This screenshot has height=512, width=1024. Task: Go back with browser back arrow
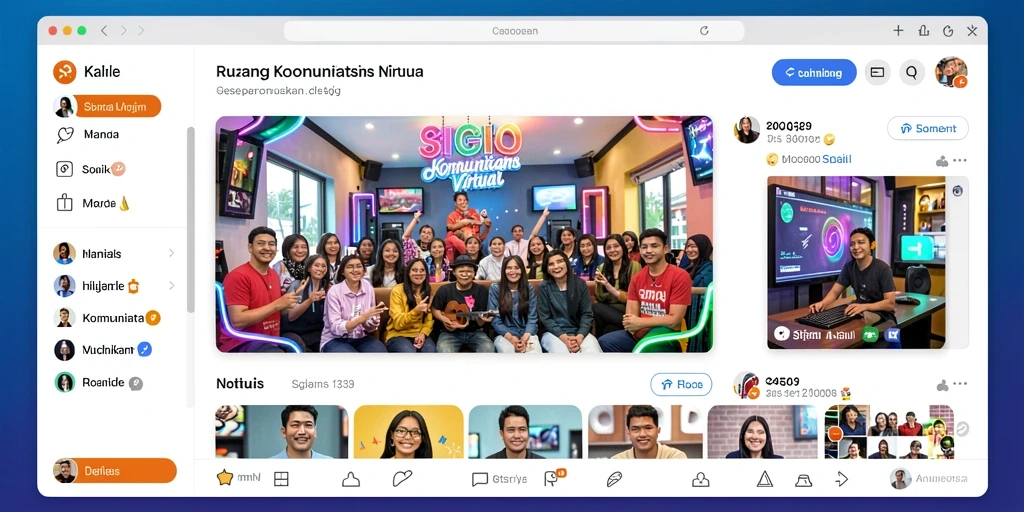[104, 31]
